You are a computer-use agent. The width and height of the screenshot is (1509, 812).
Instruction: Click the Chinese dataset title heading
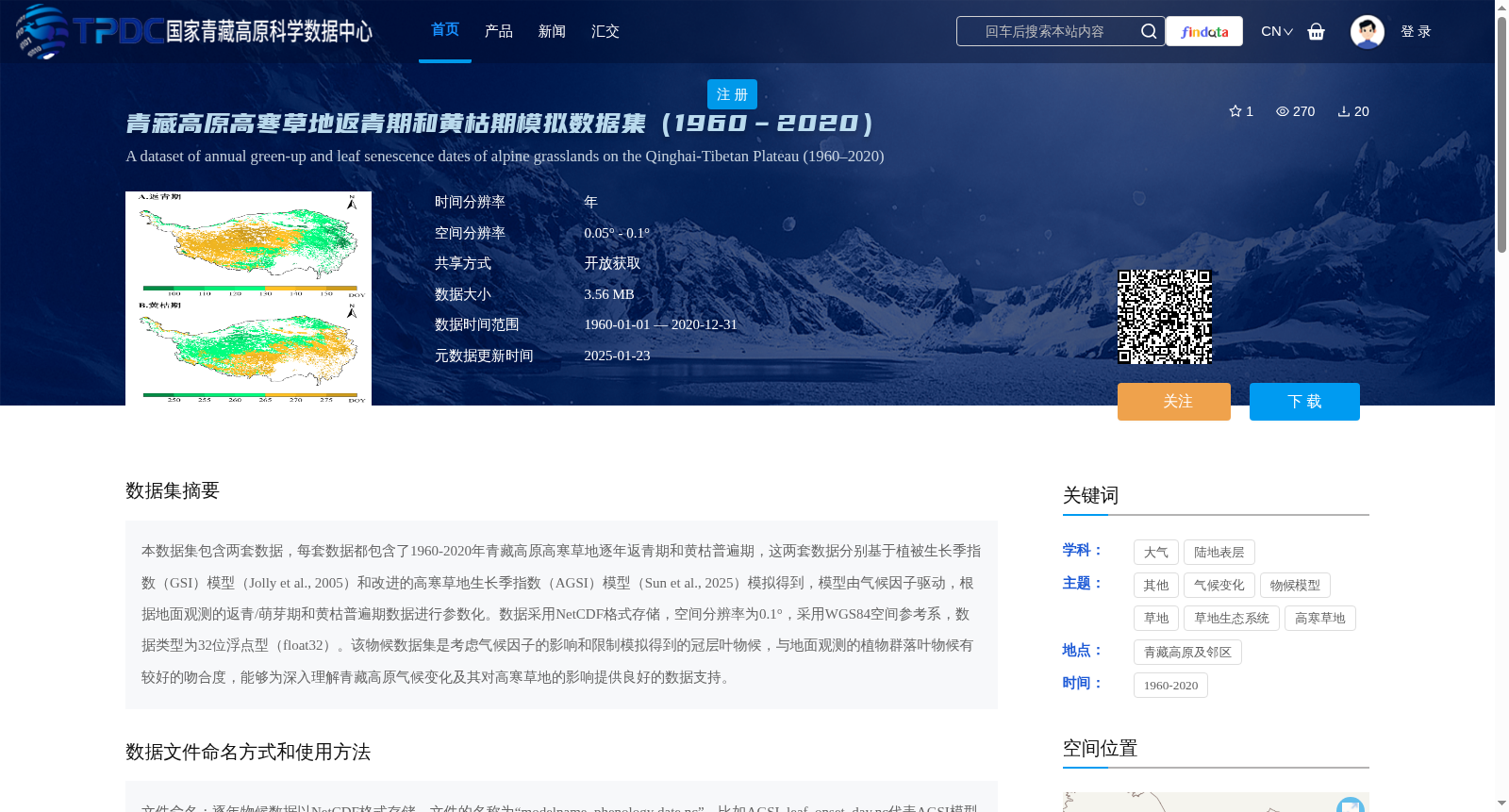point(500,124)
